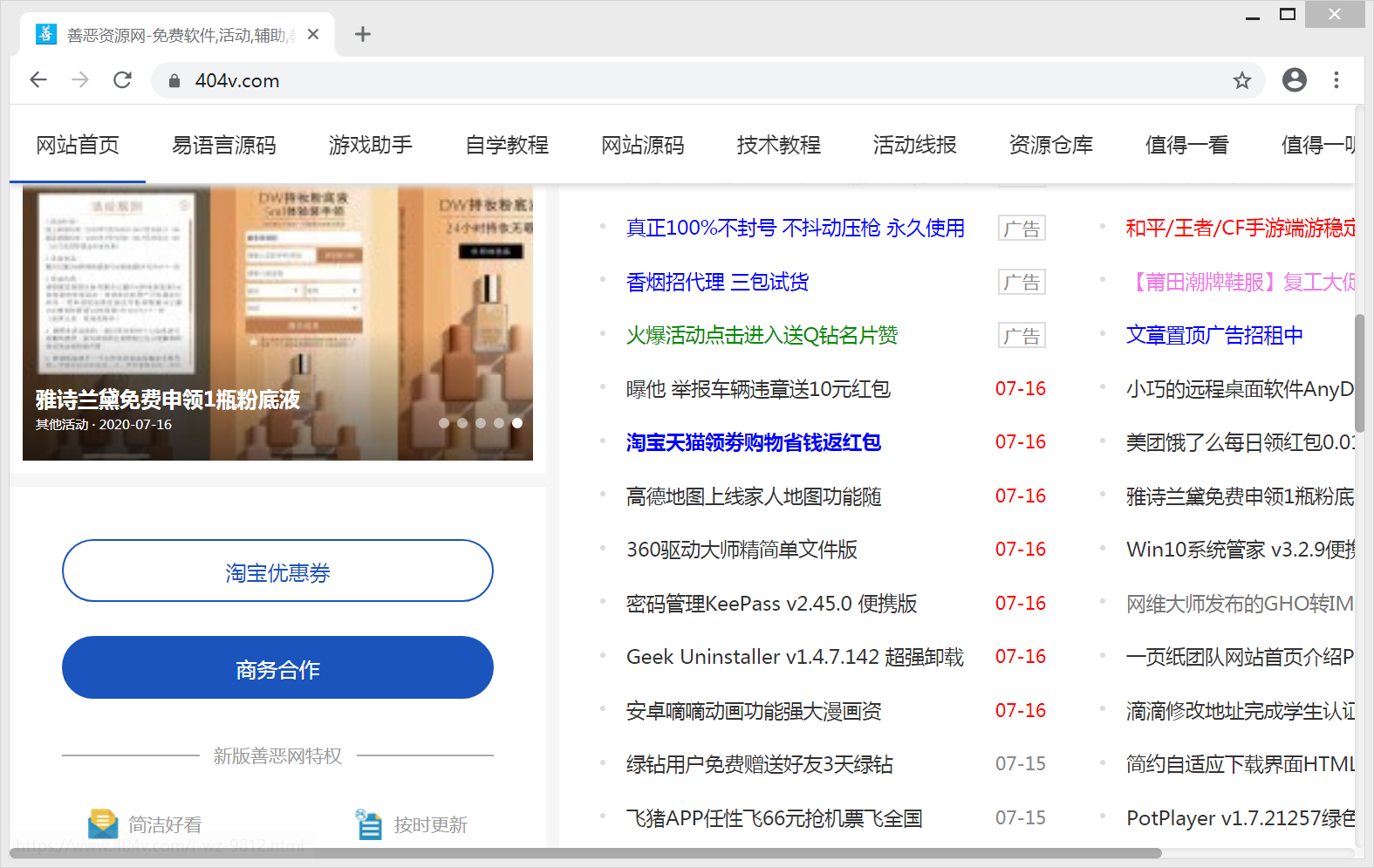The height and width of the screenshot is (868, 1374).
Task: Open 技术教程 nav item
Action: pos(779,145)
